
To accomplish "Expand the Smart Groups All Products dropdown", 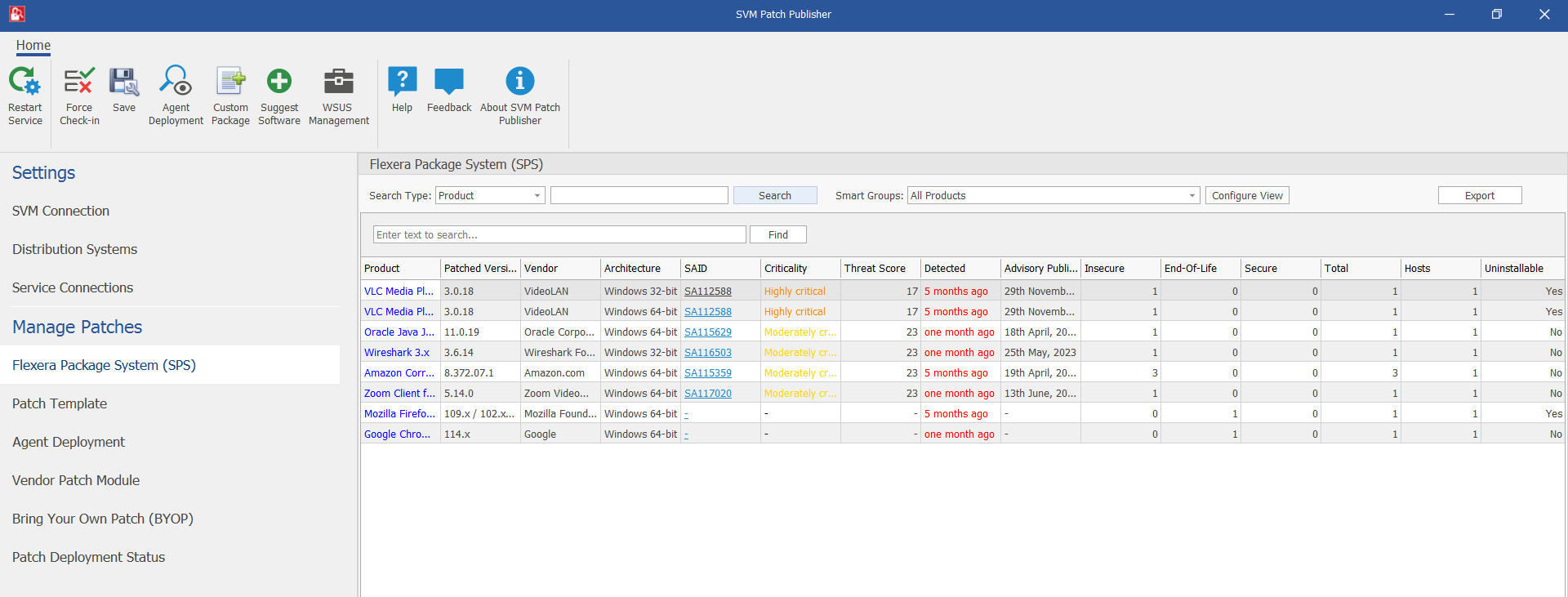I will click(x=1192, y=196).
